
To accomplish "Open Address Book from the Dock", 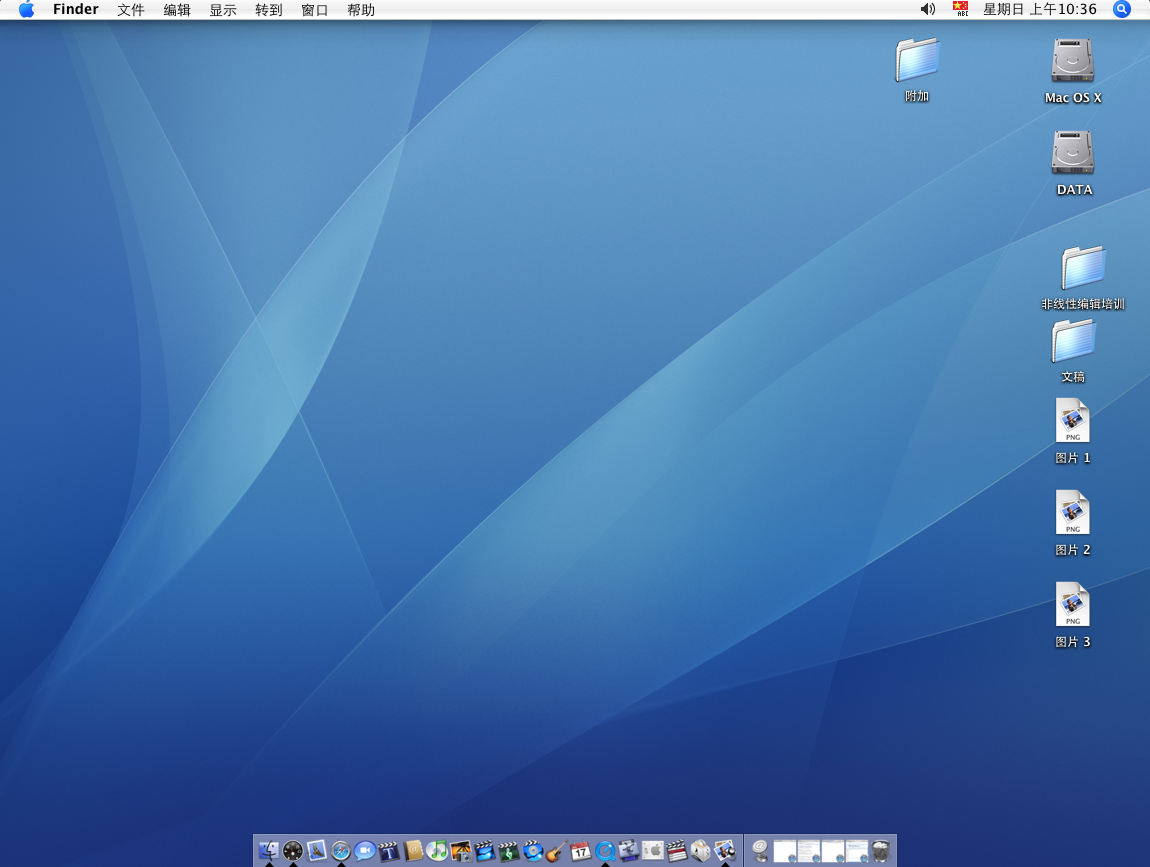I will 413,851.
